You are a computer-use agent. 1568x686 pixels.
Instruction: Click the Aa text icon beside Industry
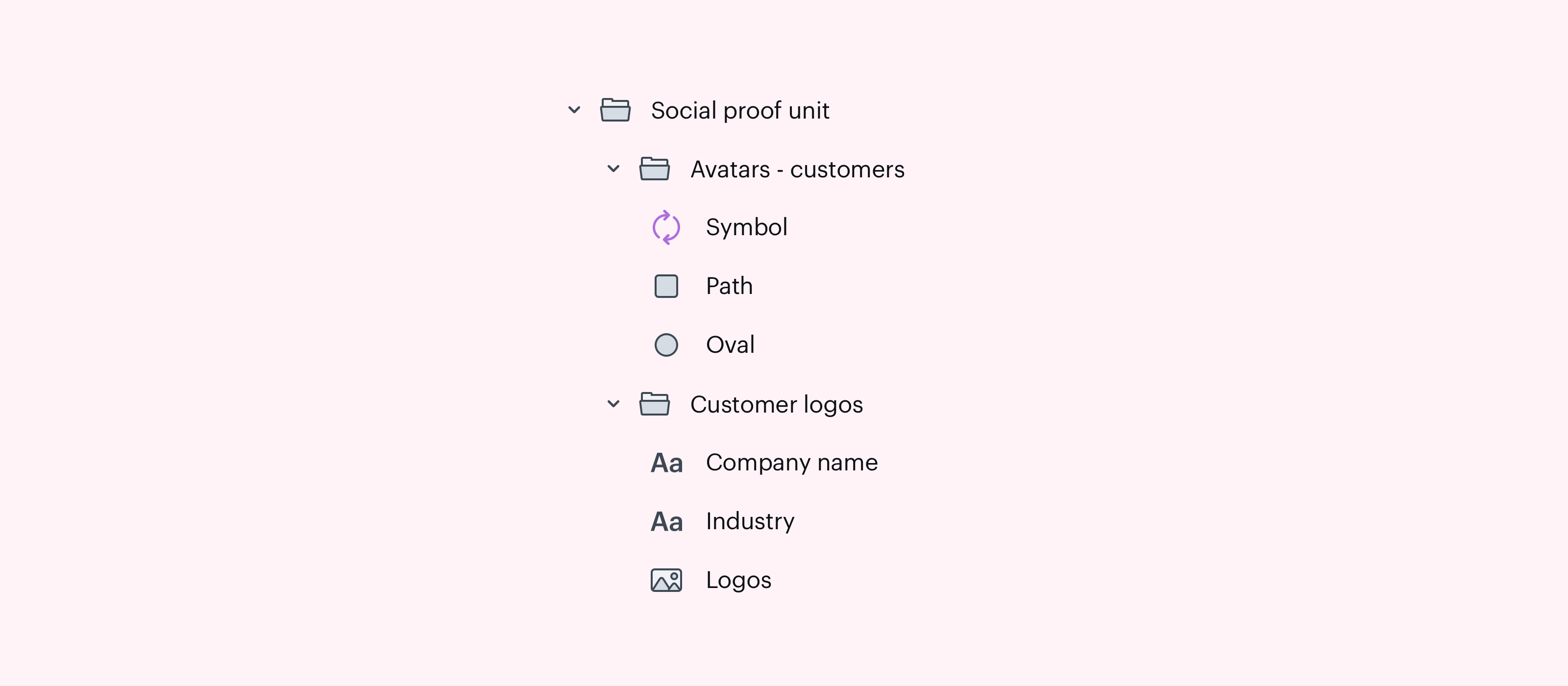666,521
